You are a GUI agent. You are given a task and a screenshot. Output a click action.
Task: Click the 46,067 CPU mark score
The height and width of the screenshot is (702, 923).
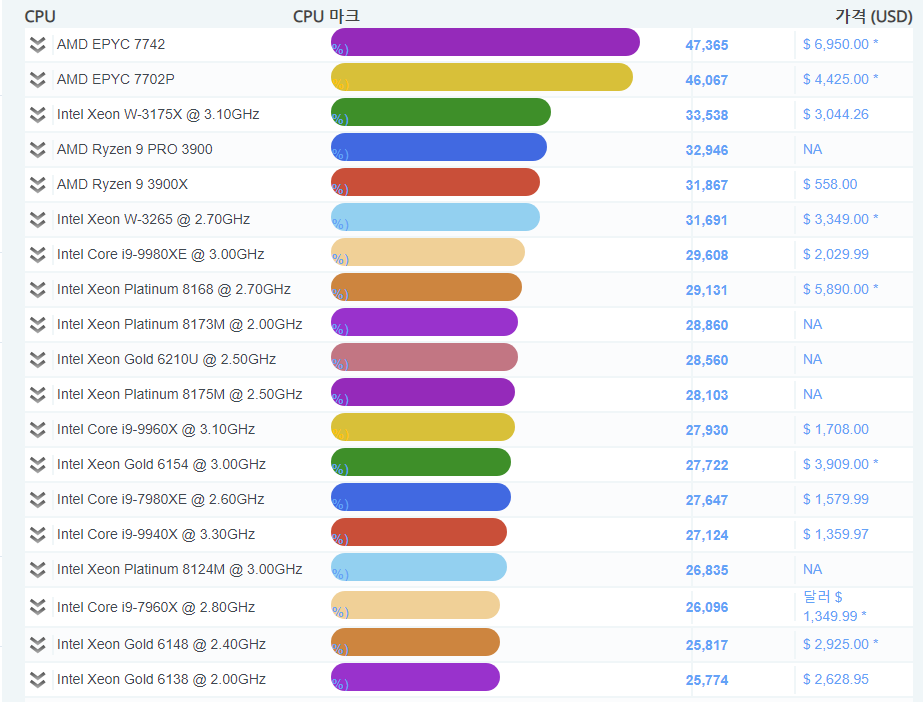(x=706, y=80)
